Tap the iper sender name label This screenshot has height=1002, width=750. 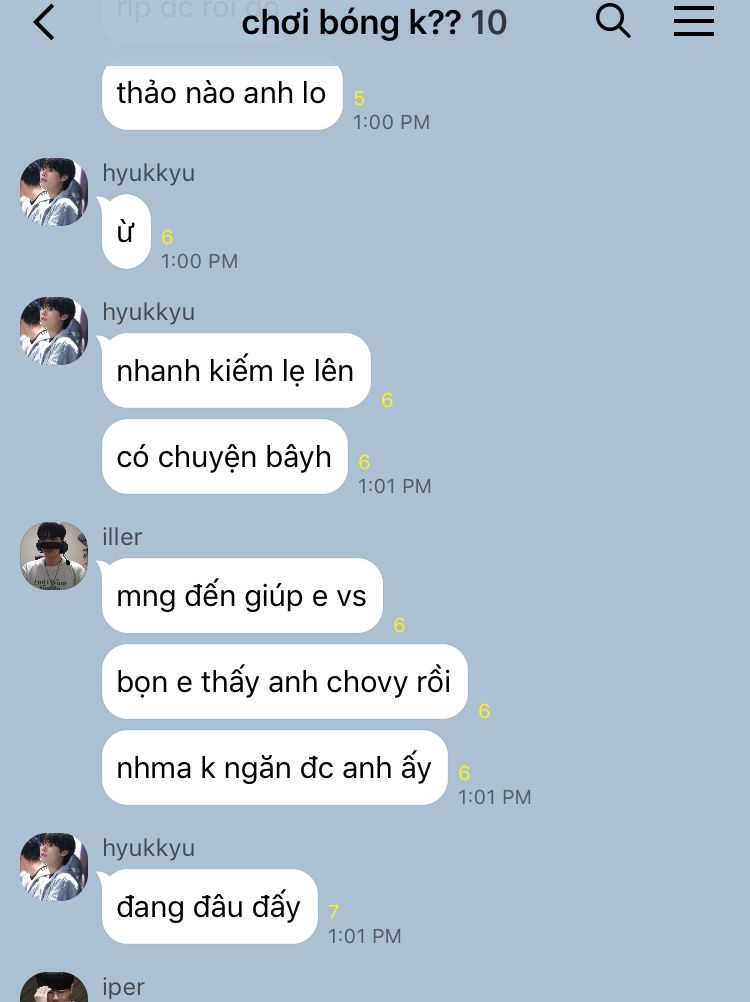pos(123,987)
